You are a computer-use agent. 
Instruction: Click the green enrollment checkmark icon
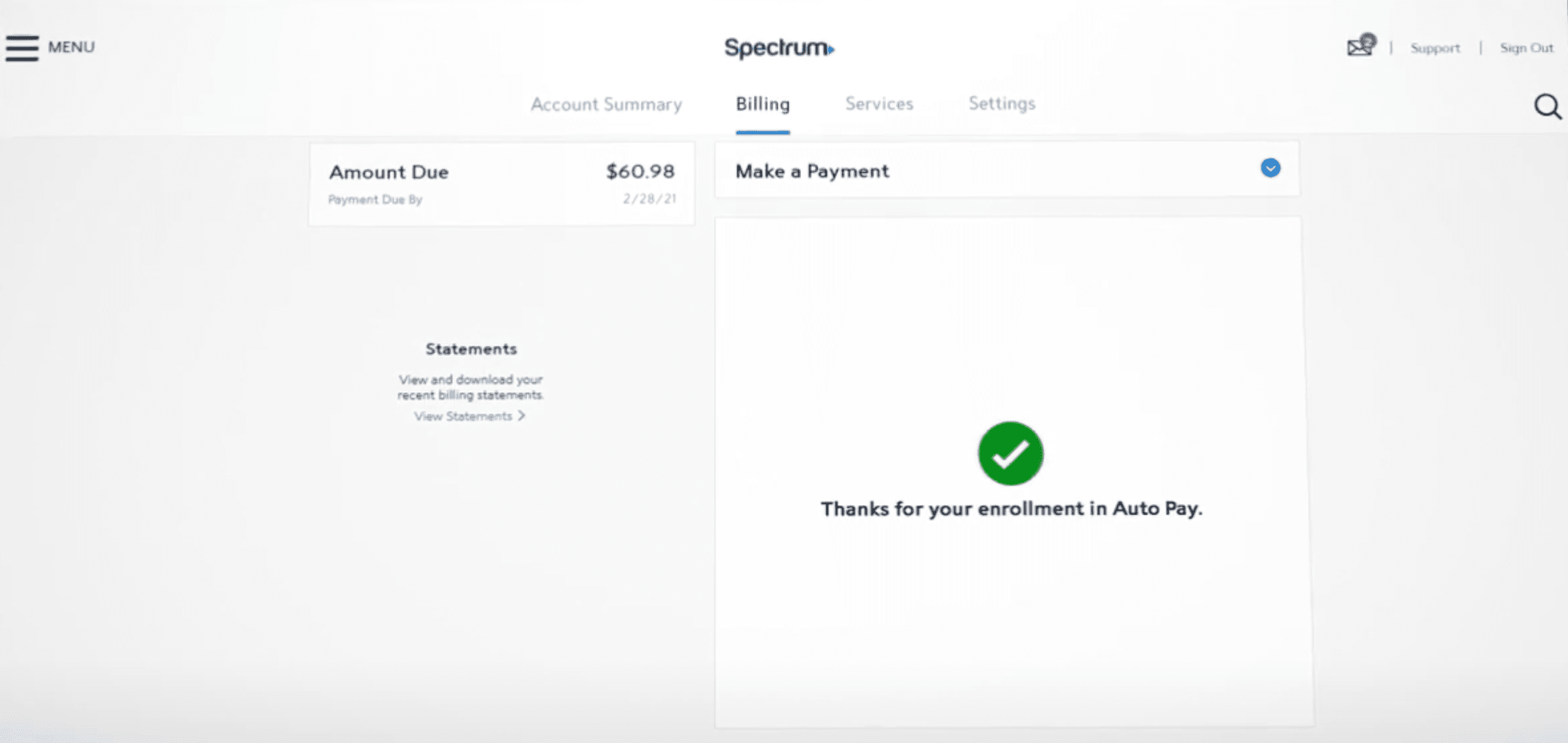(x=1010, y=453)
